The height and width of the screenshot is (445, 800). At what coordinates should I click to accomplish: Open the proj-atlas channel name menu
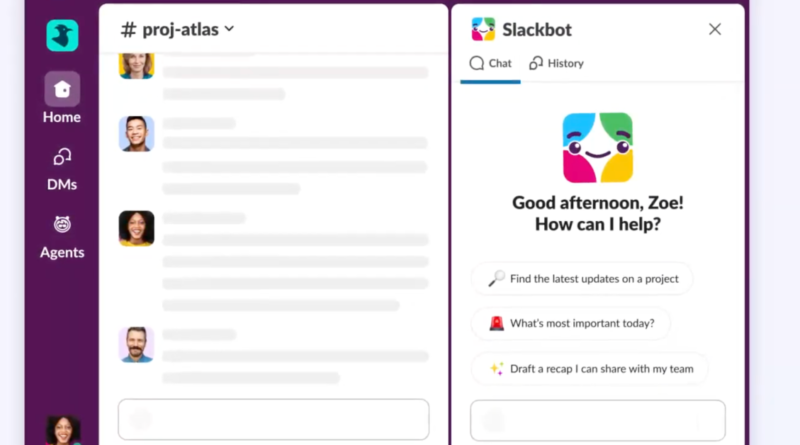point(178,30)
